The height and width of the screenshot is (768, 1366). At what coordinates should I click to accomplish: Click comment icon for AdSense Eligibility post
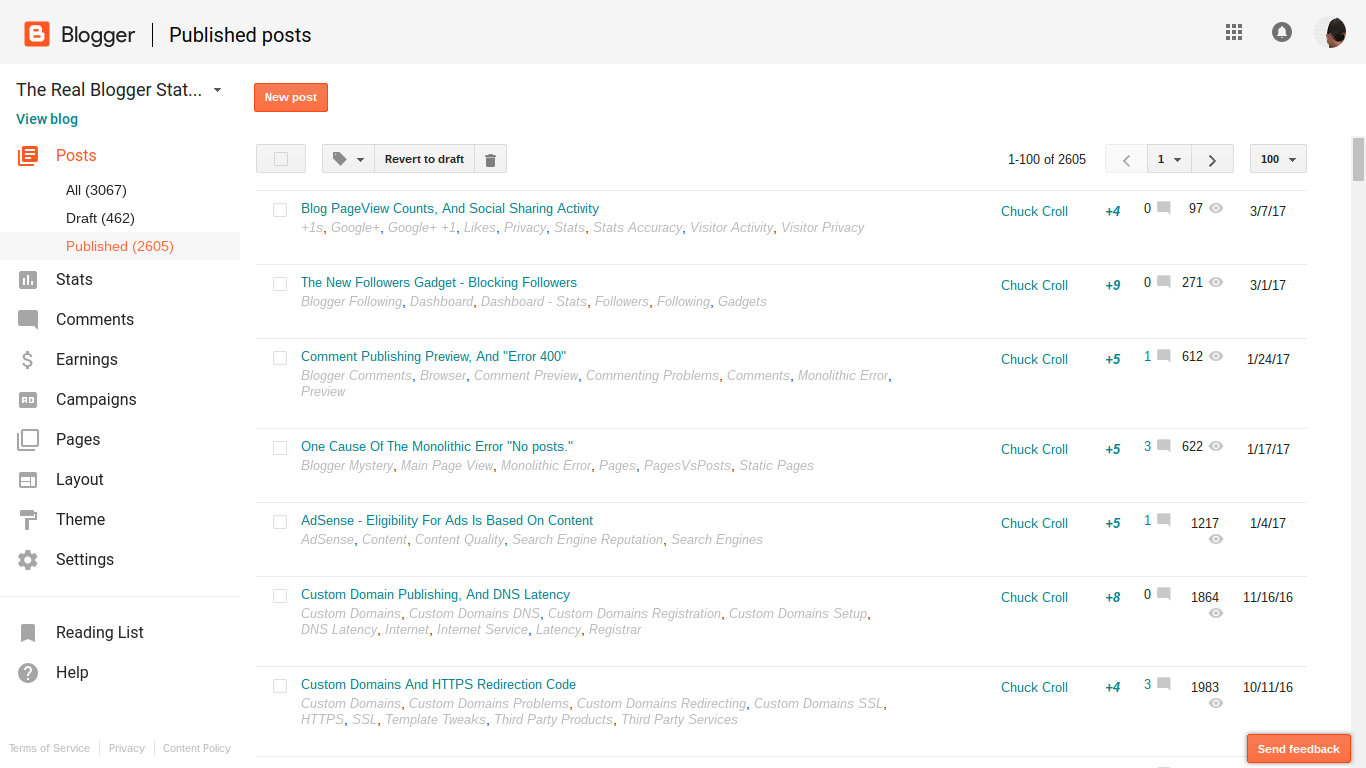click(x=1163, y=520)
